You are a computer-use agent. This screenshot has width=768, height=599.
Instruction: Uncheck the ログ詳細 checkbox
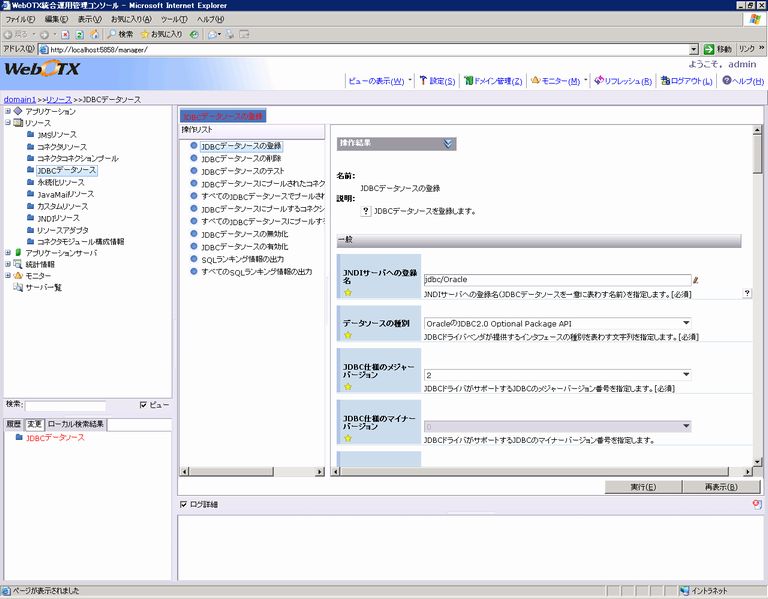183,504
